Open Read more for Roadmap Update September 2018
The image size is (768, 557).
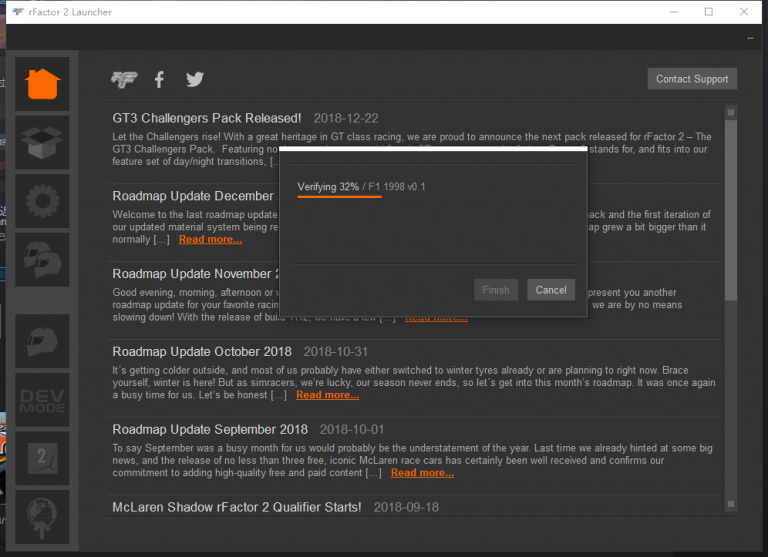pyautogui.click(x=422, y=473)
